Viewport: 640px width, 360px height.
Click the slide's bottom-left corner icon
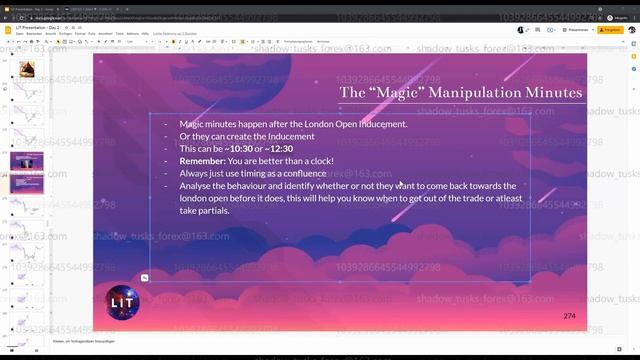[144, 278]
